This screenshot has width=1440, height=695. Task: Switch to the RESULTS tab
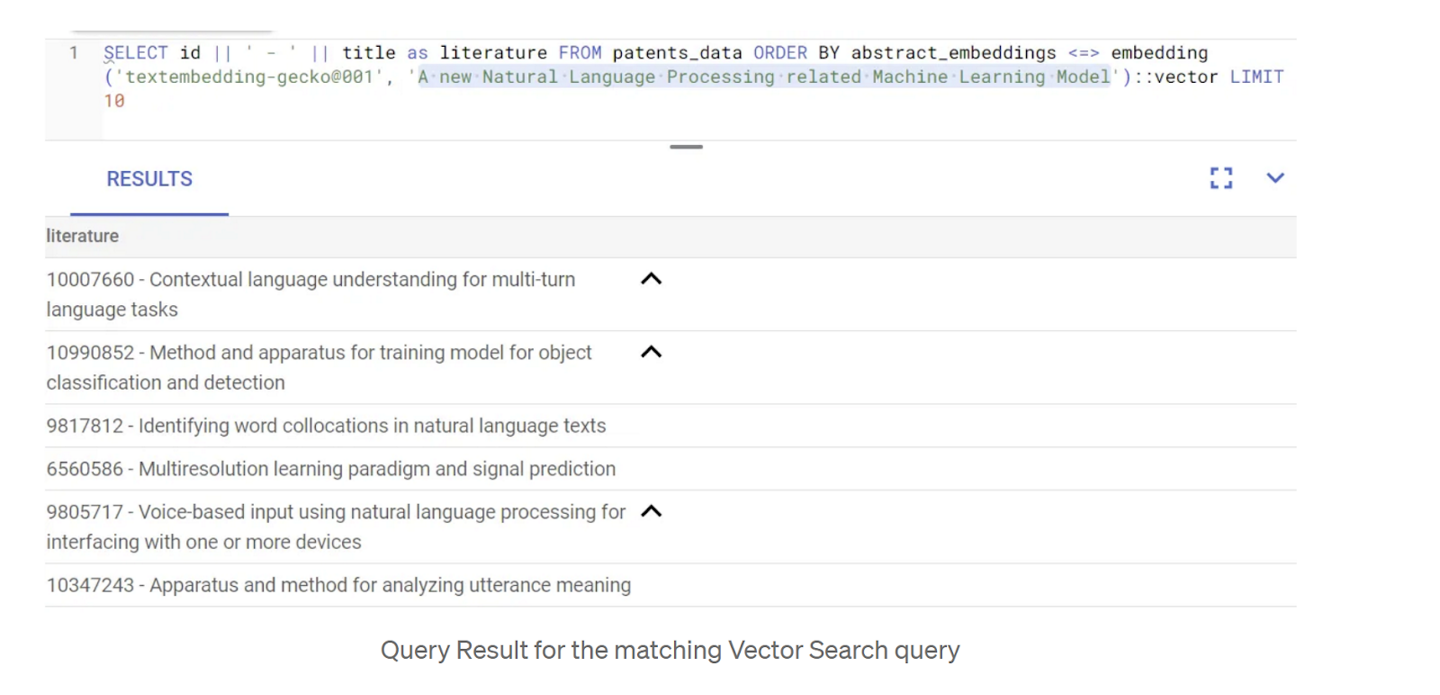pyautogui.click(x=149, y=179)
